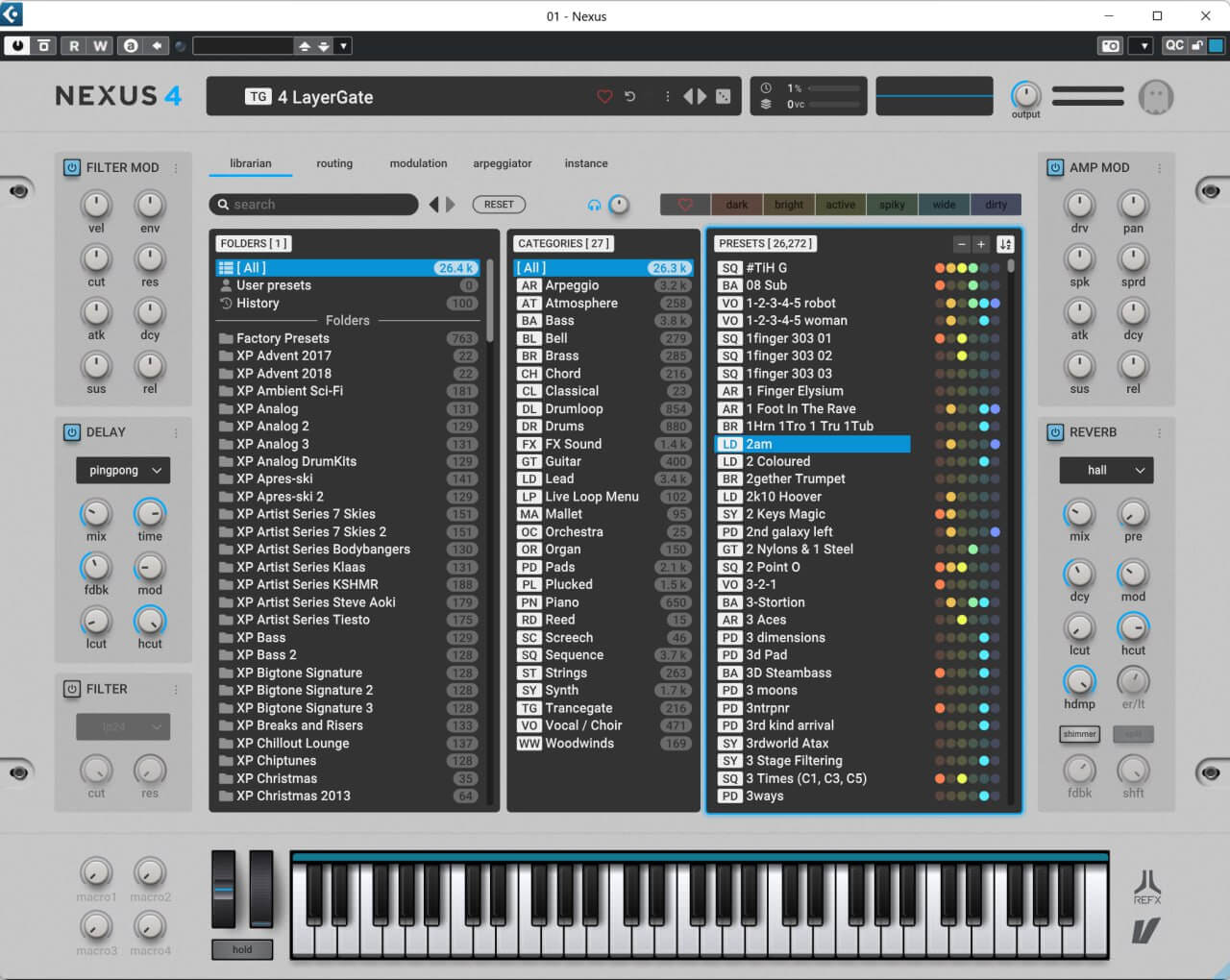Click the eye icon at the upper left edge

pyautogui.click(x=18, y=191)
